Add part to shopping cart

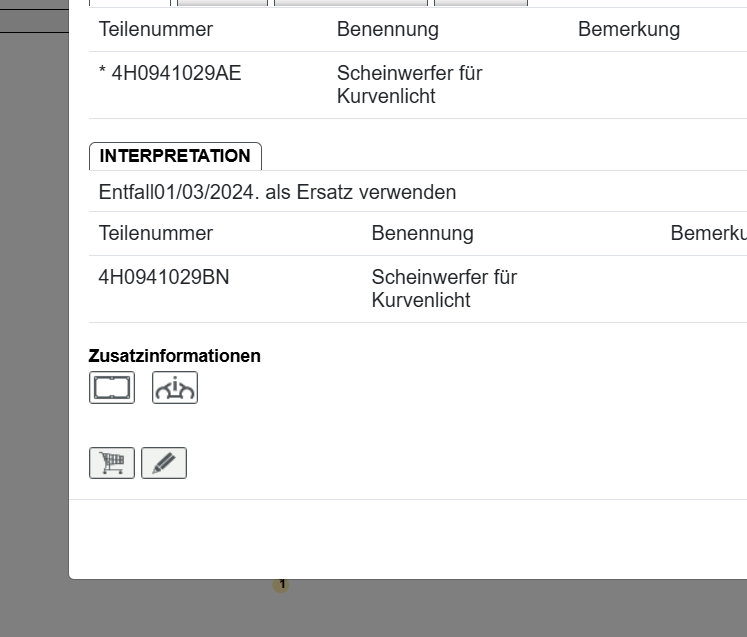click(x=112, y=463)
